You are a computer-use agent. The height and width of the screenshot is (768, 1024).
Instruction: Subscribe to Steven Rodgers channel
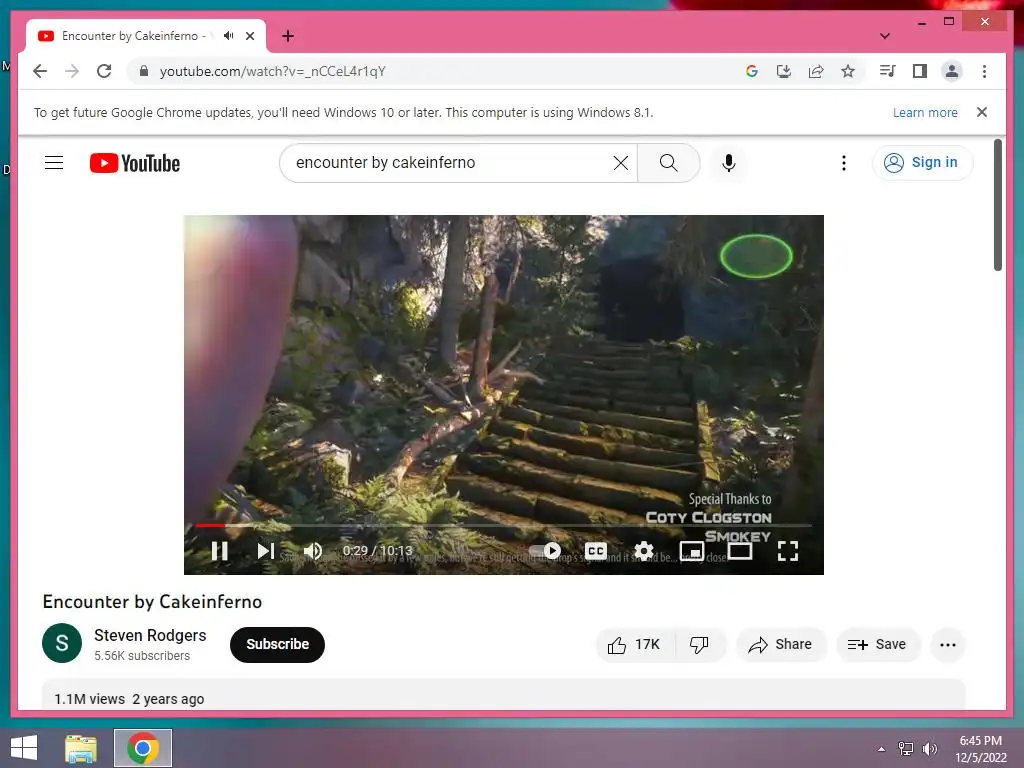[x=278, y=645]
